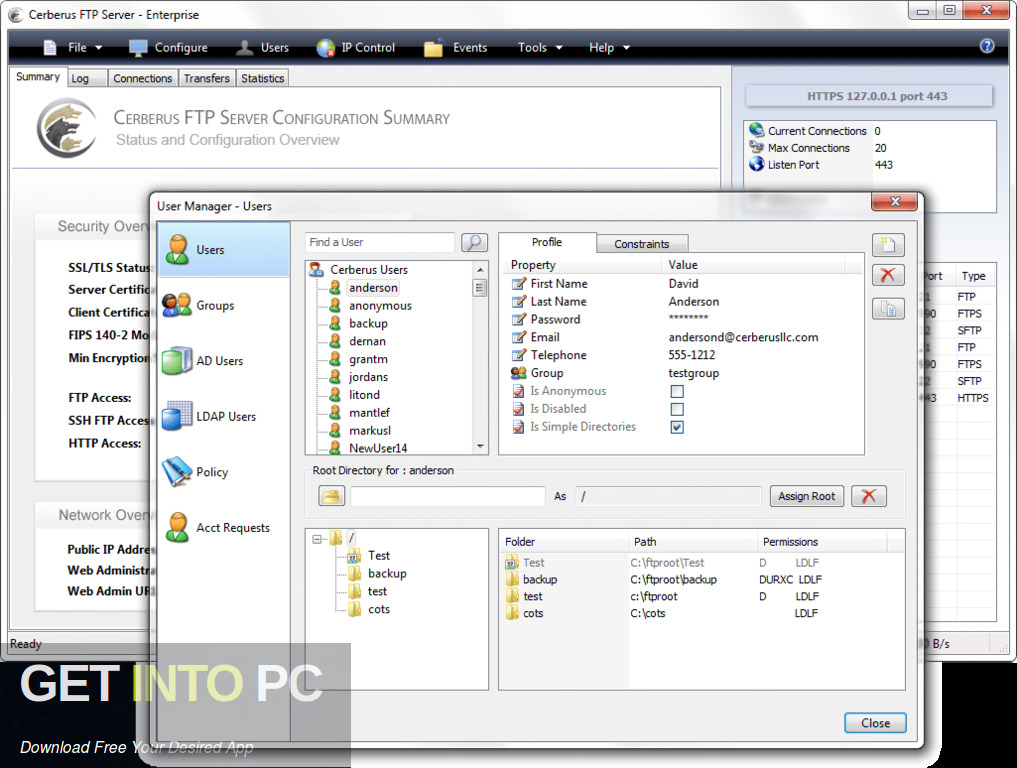Screen dimensions: 1017x768
Task: Toggle the Is Disabled checkbox
Action: [x=677, y=409]
